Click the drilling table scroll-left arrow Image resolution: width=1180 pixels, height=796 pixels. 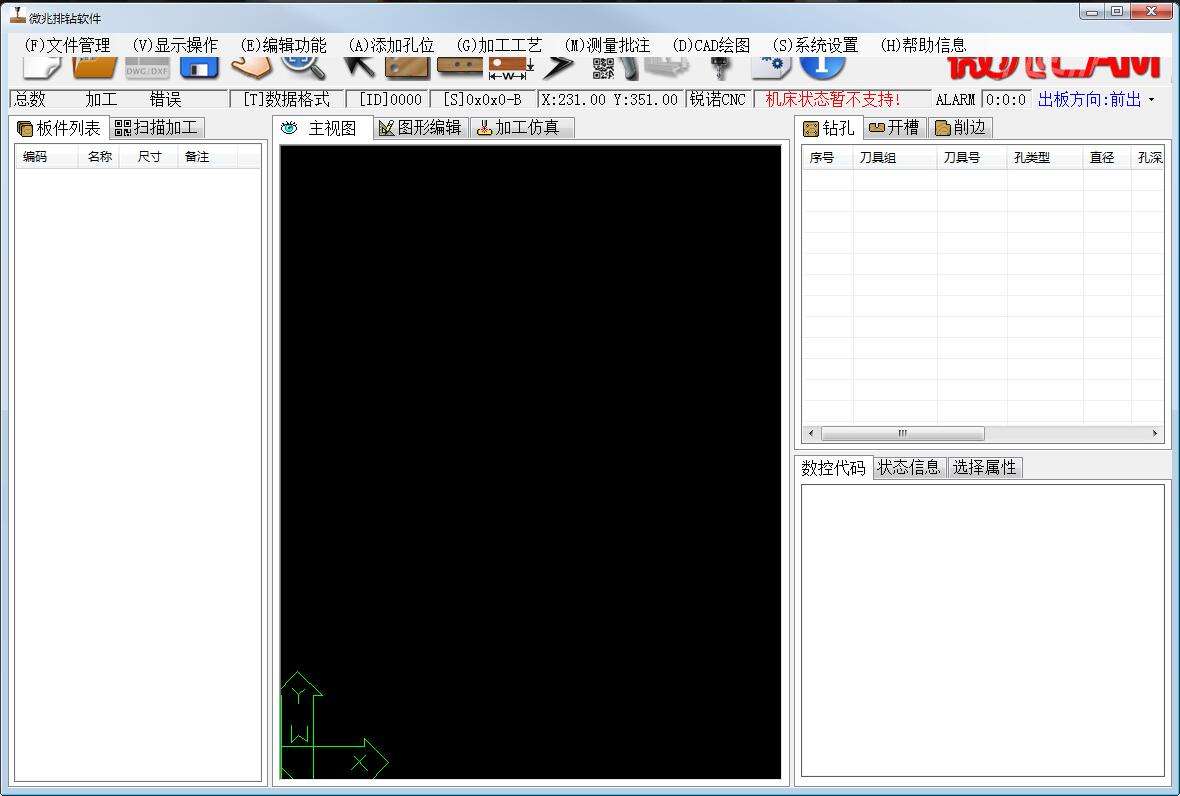(x=810, y=433)
